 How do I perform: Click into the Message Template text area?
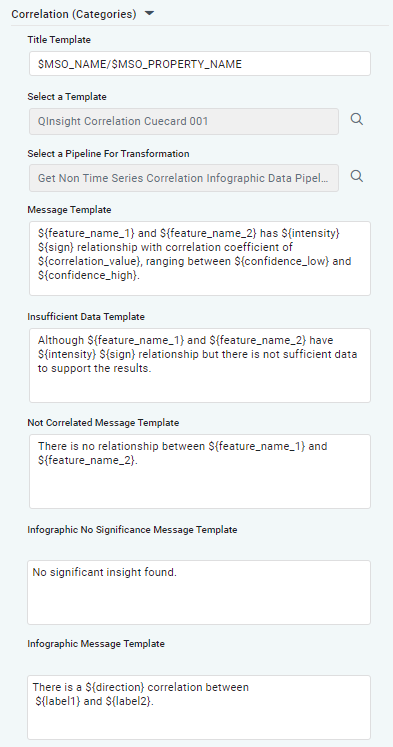[200, 258]
